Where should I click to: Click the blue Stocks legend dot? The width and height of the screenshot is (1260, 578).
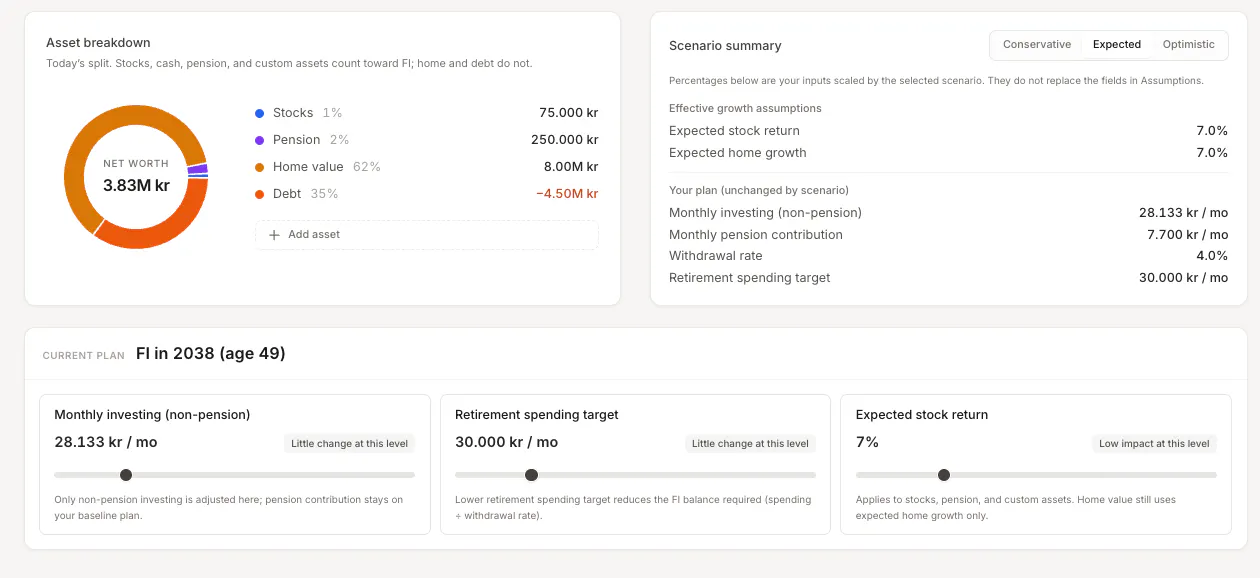pyautogui.click(x=260, y=113)
